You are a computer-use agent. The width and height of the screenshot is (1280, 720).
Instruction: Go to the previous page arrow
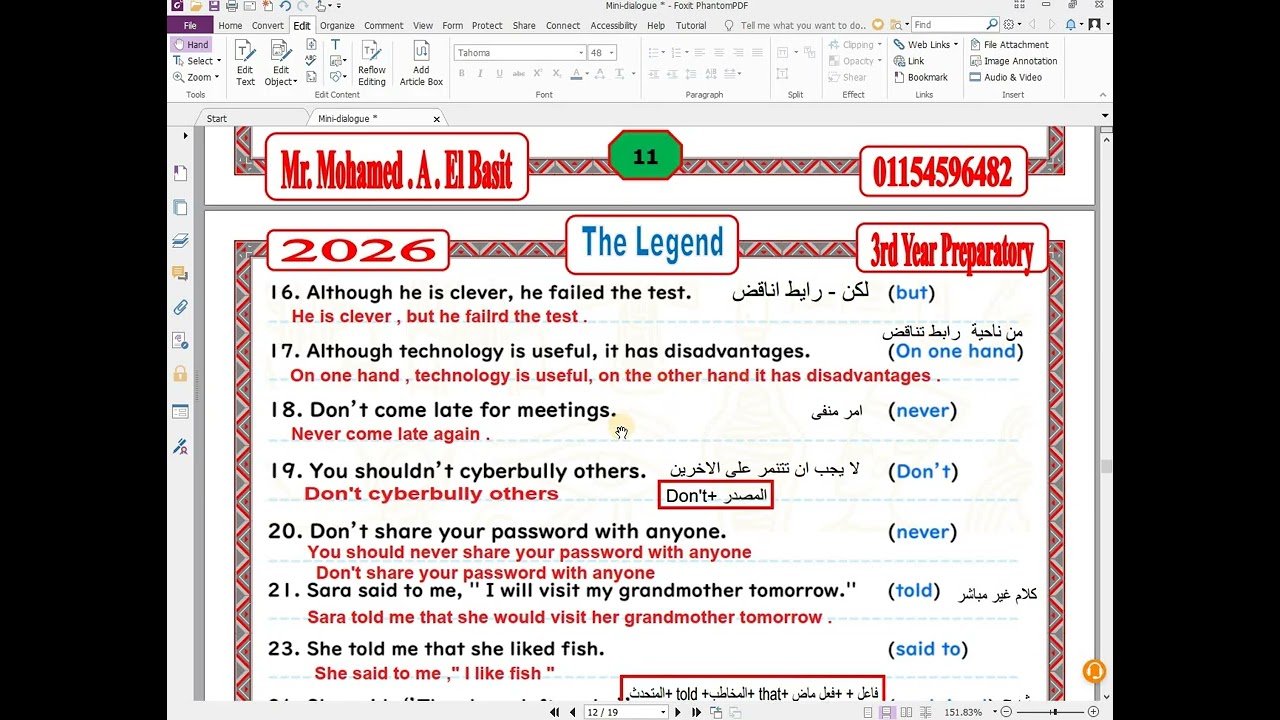572,712
